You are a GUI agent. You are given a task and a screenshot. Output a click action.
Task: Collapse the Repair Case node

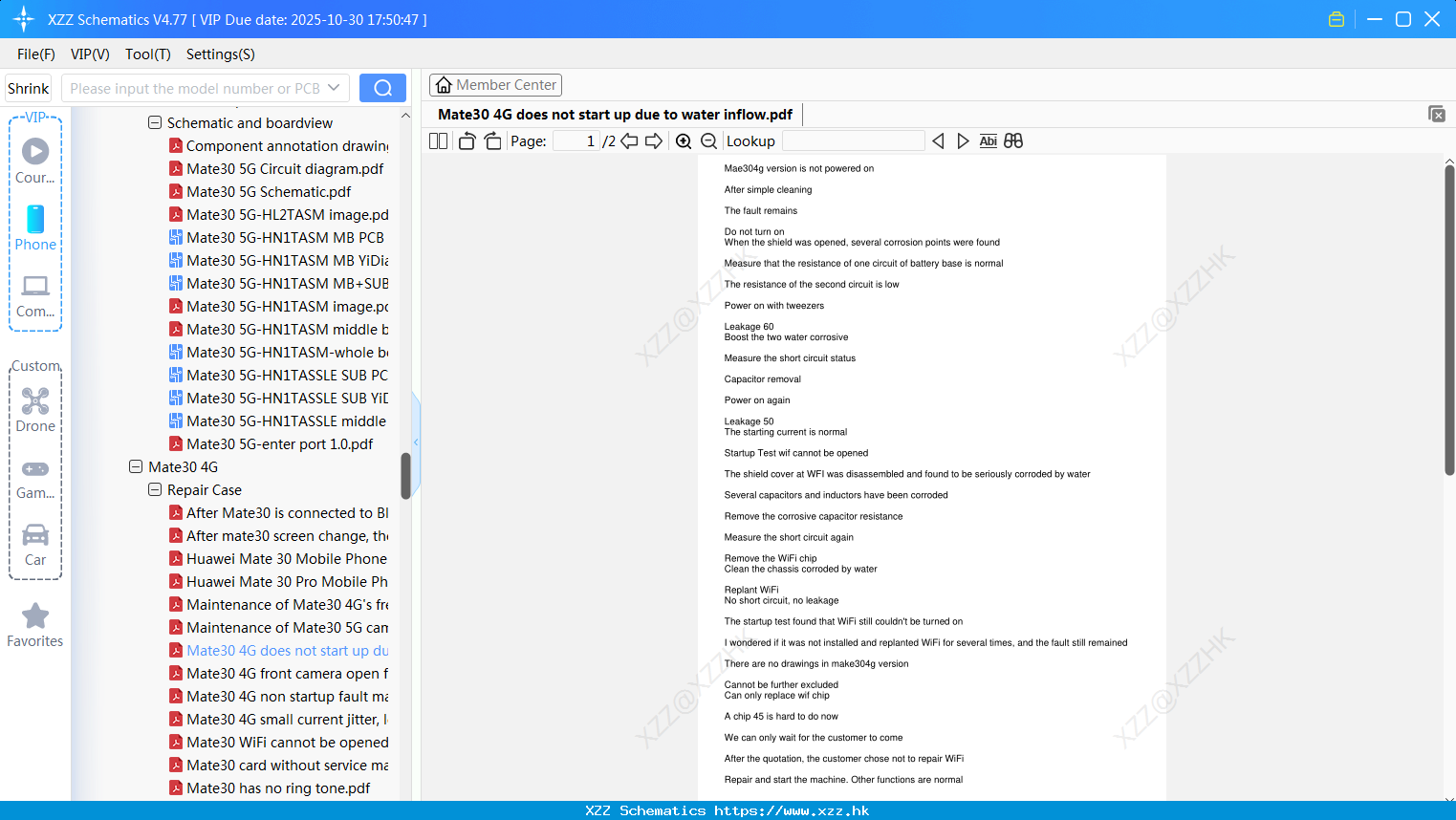pos(155,490)
